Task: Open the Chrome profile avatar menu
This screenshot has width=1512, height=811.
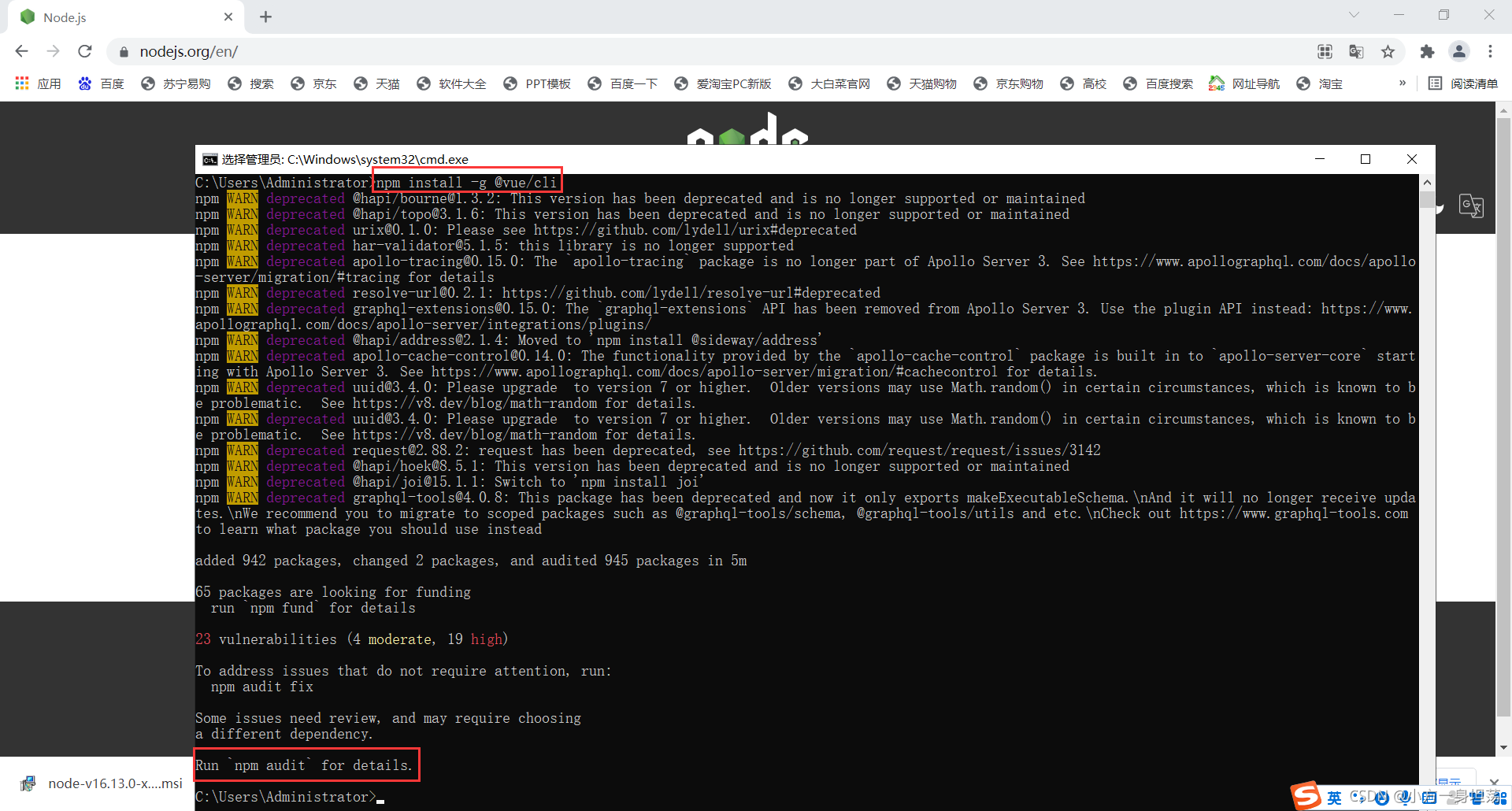Action: pos(1458,51)
